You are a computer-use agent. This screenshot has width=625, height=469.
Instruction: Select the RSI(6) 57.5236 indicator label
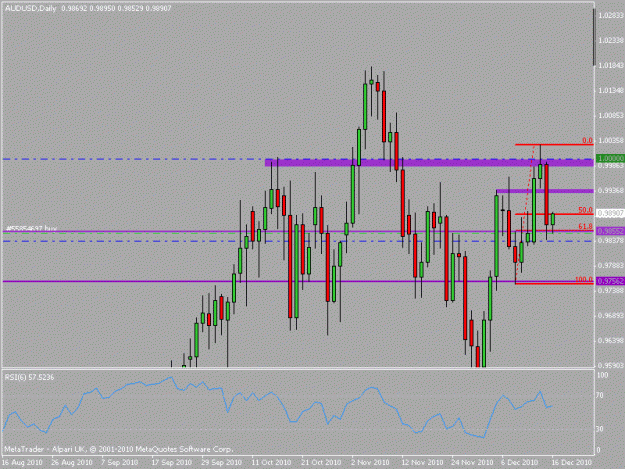[29, 377]
